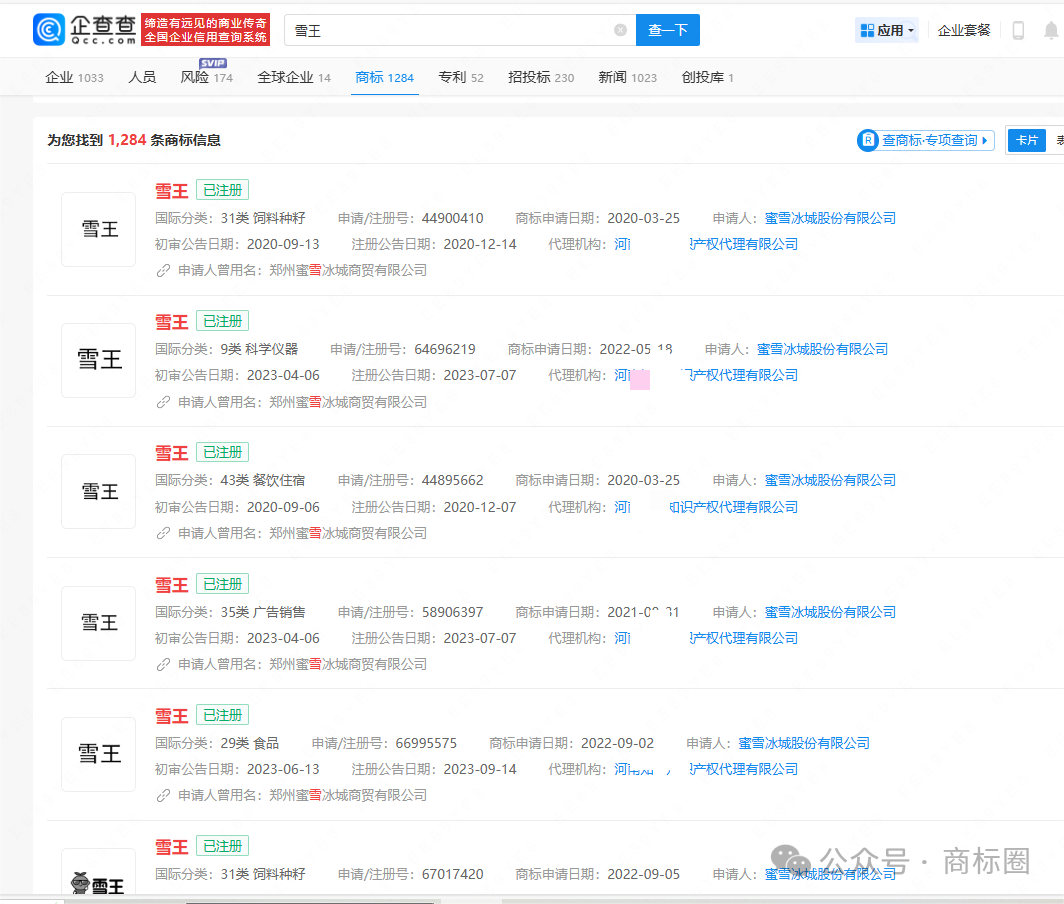Switch to the 新闻 tab
Screen dimensions: 1064x904
click(627, 77)
